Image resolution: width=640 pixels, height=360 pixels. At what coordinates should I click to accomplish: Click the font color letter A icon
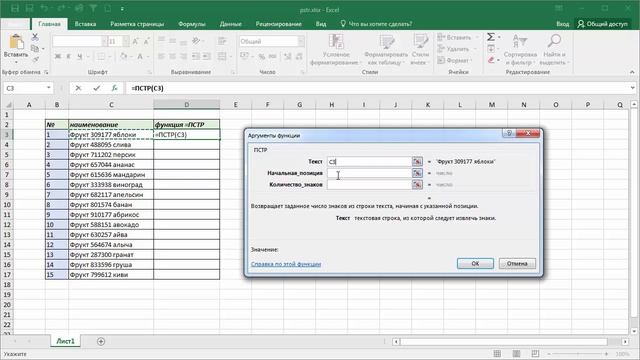140,56
